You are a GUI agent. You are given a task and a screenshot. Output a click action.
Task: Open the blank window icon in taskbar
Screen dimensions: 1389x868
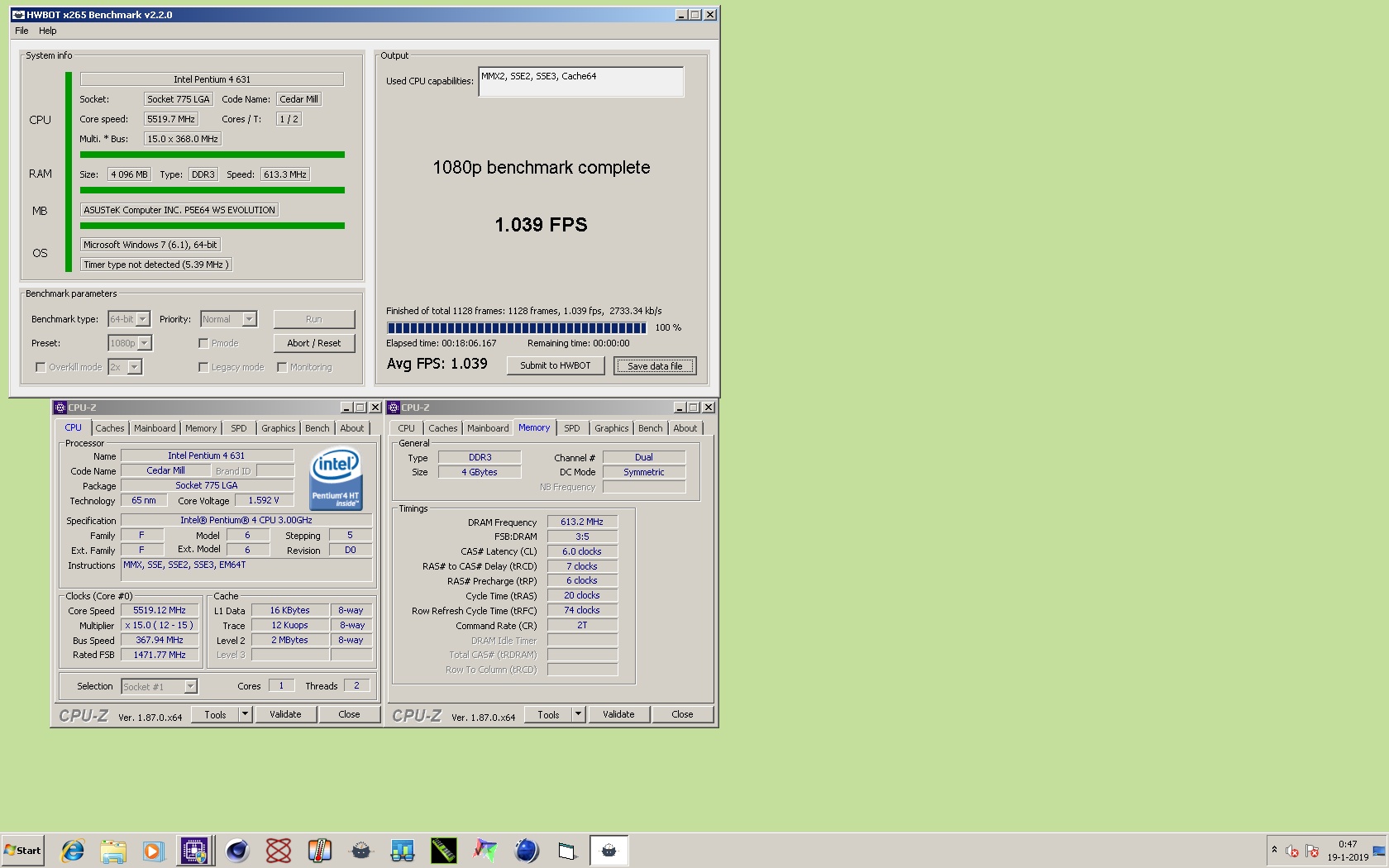tap(567, 851)
